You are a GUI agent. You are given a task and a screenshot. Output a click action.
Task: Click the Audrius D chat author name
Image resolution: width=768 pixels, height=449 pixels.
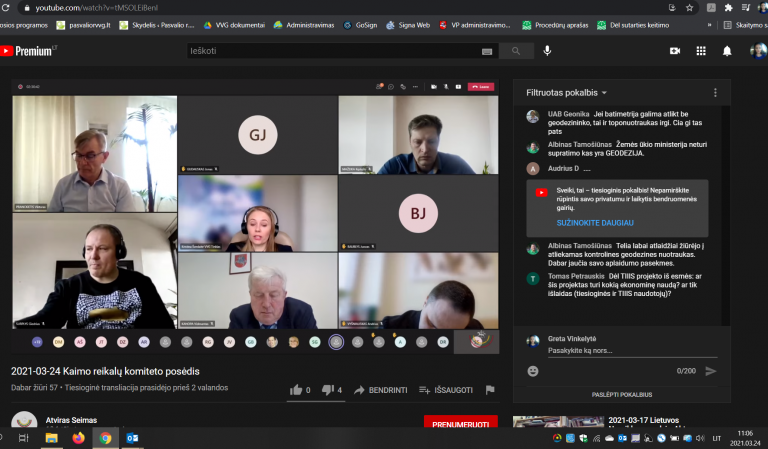coord(563,168)
